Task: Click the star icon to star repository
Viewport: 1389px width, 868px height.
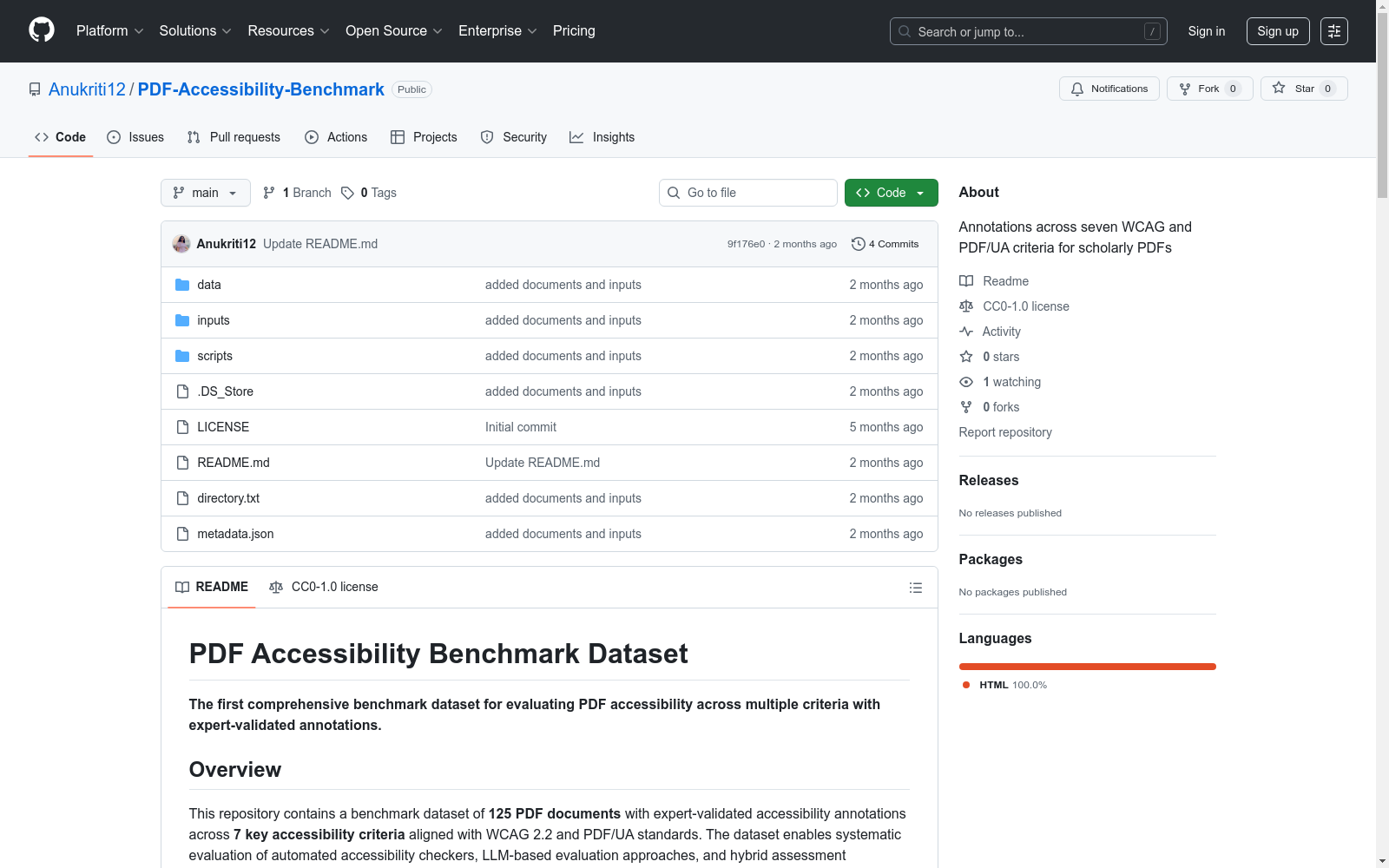Action: (1279, 88)
